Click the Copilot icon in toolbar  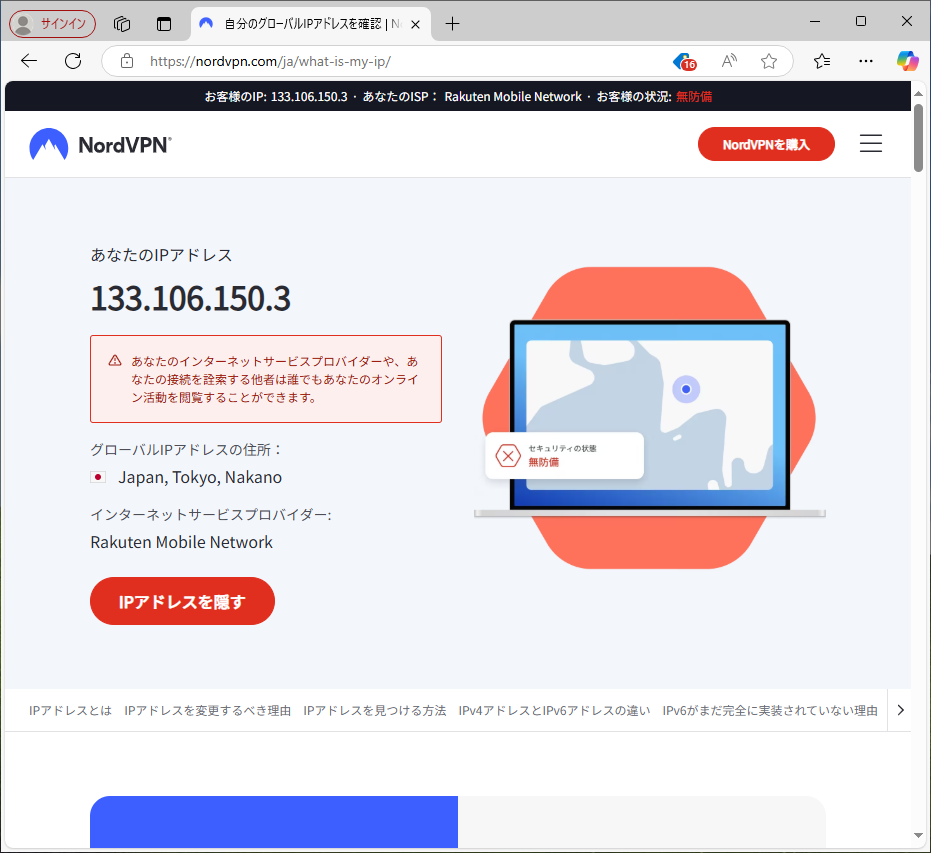tap(907, 61)
